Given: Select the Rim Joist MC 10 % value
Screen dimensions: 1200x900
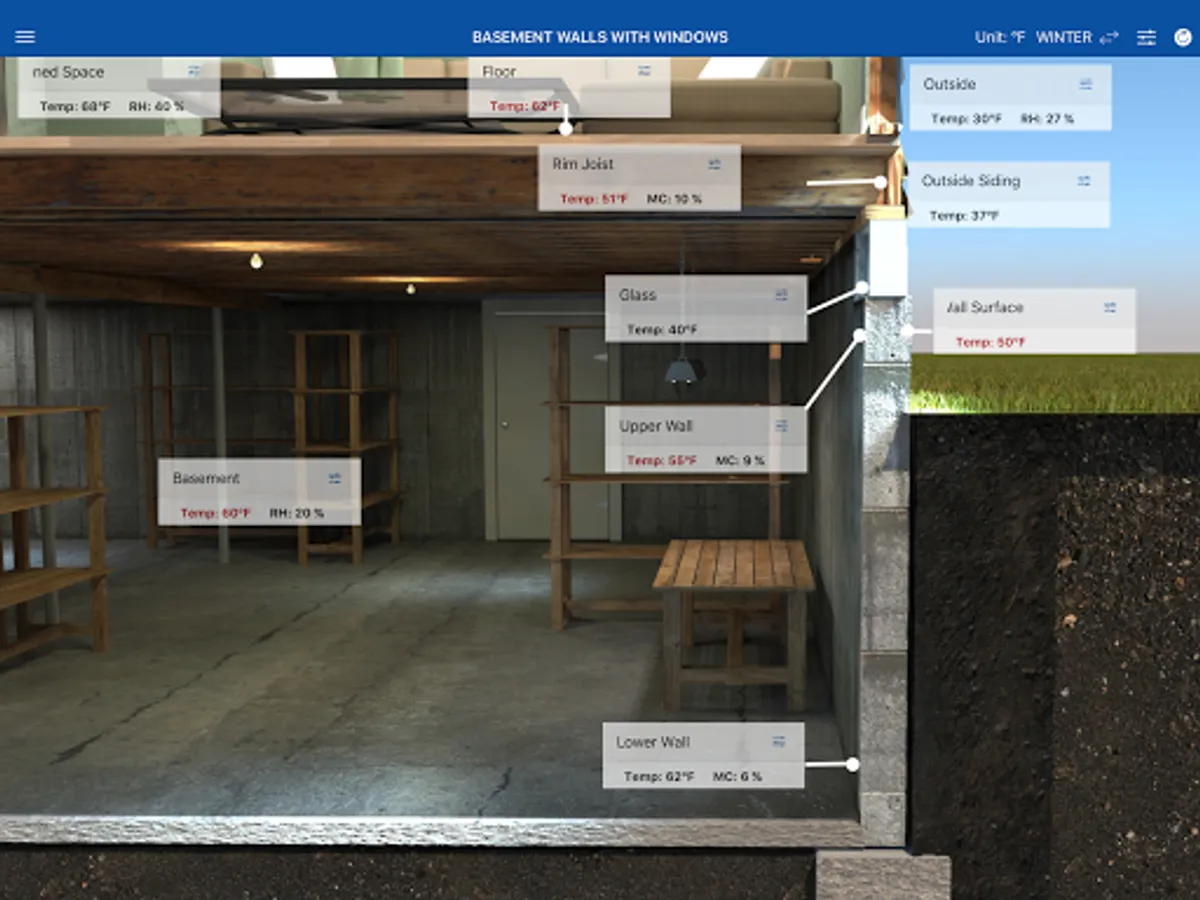Looking at the screenshot, I should point(674,199).
